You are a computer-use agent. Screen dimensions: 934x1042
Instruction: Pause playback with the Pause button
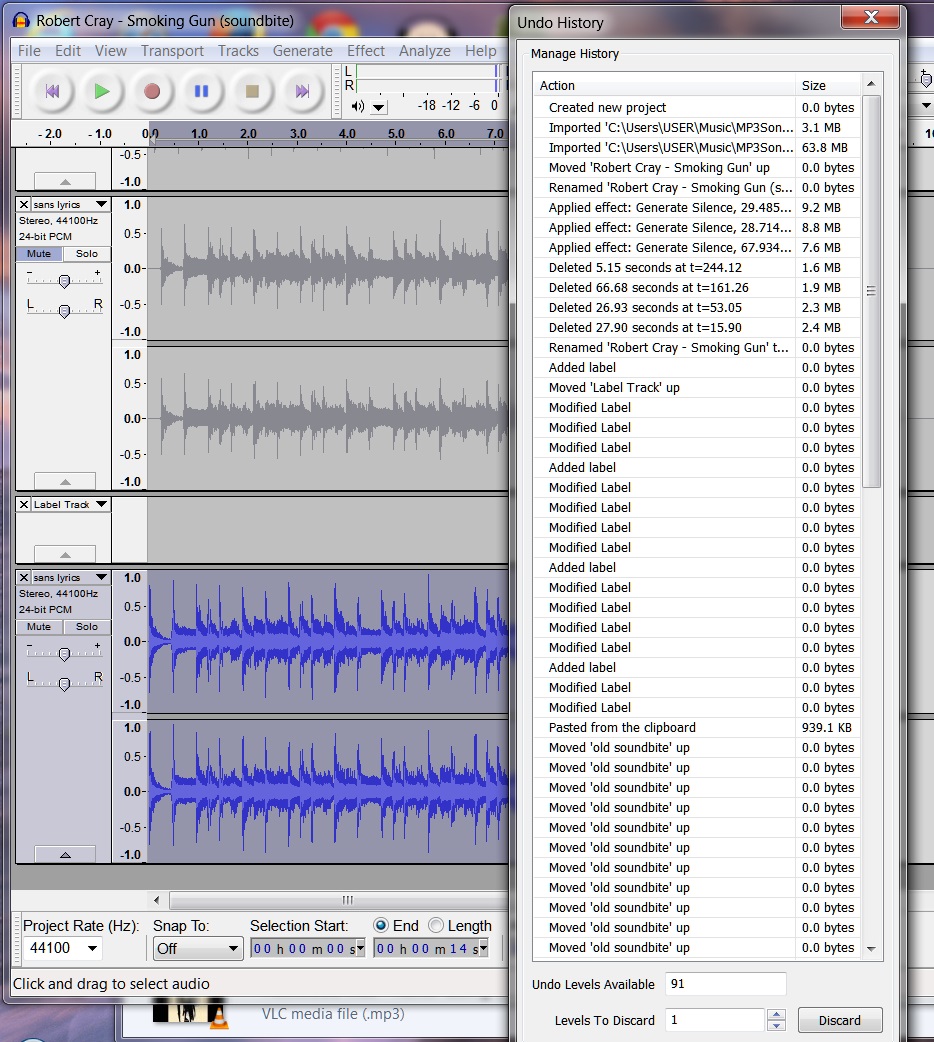coord(201,91)
